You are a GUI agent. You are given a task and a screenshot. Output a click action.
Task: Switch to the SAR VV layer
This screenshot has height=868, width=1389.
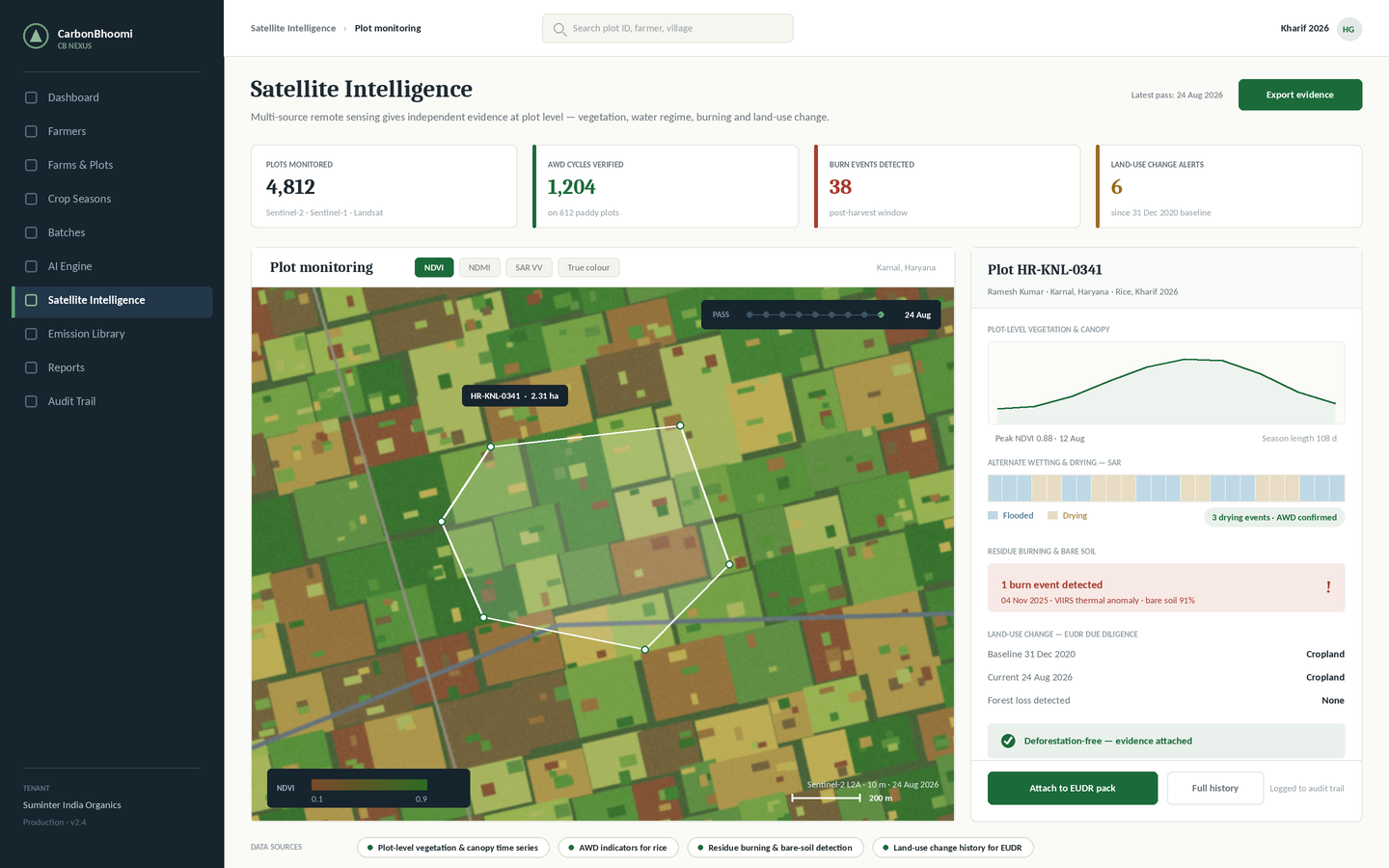(529, 267)
